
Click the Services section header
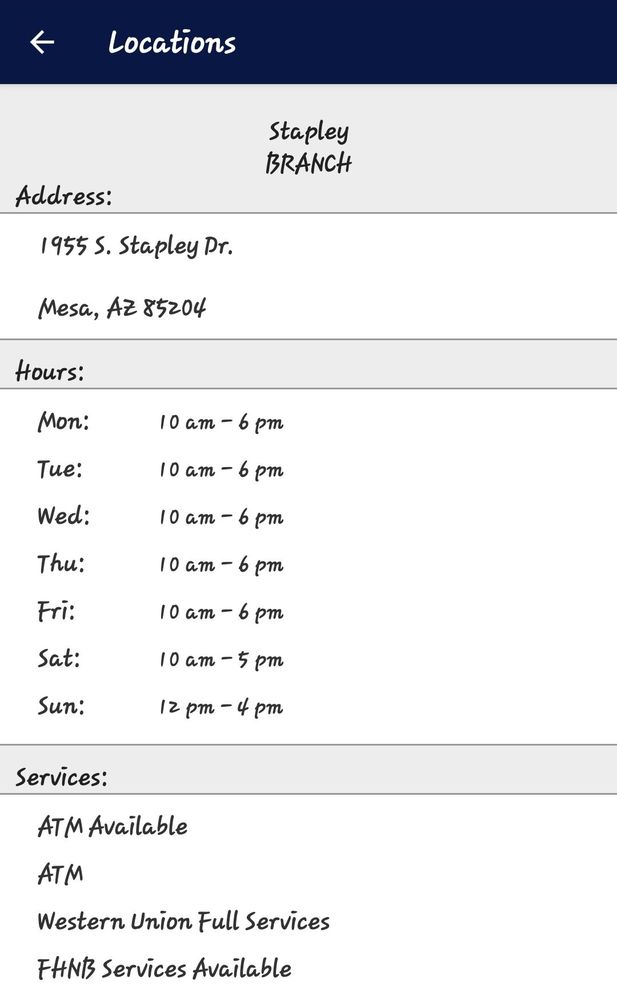[61, 777]
